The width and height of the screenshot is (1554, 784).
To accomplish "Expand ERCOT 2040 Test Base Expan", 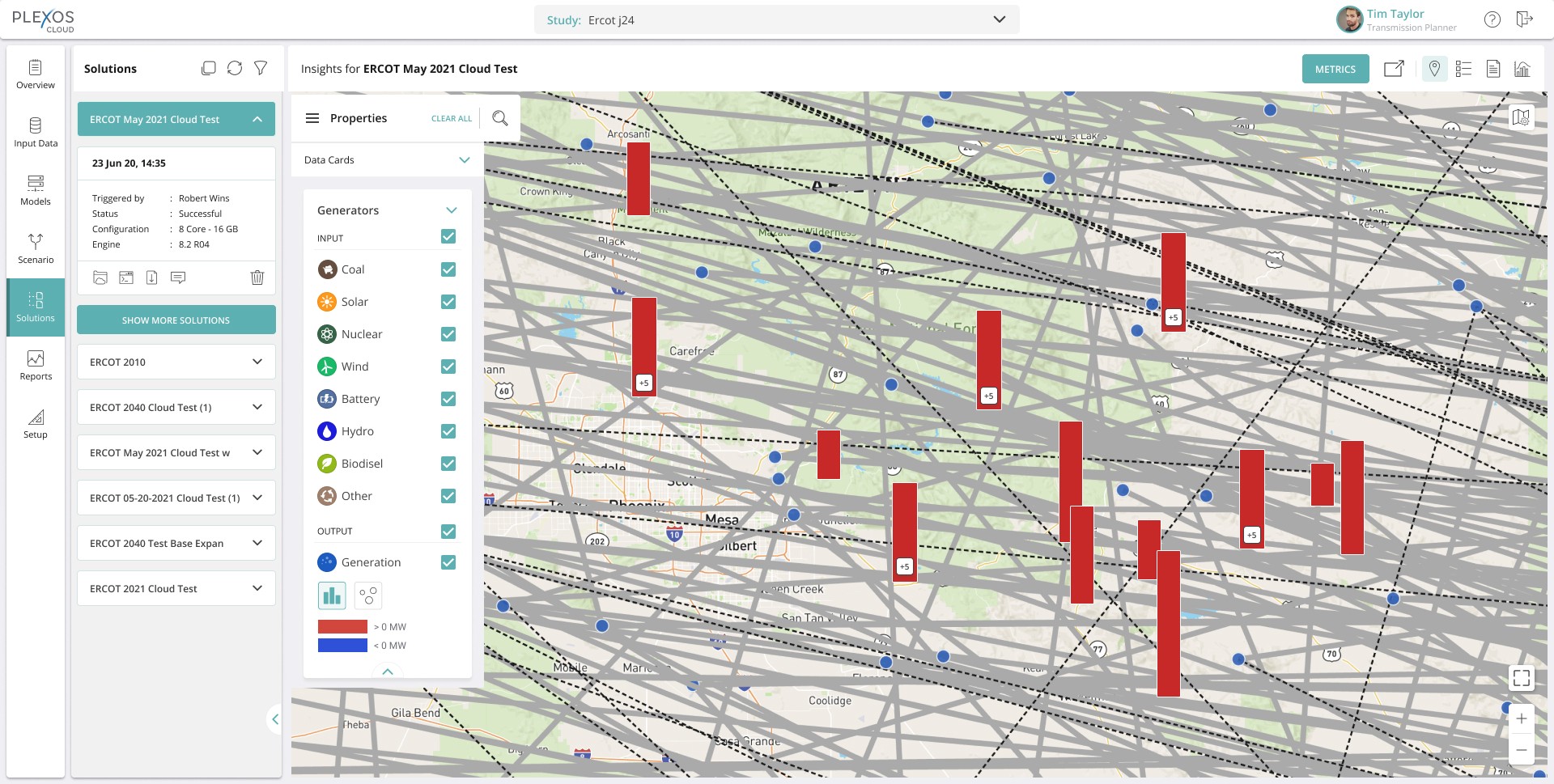I will [176, 543].
